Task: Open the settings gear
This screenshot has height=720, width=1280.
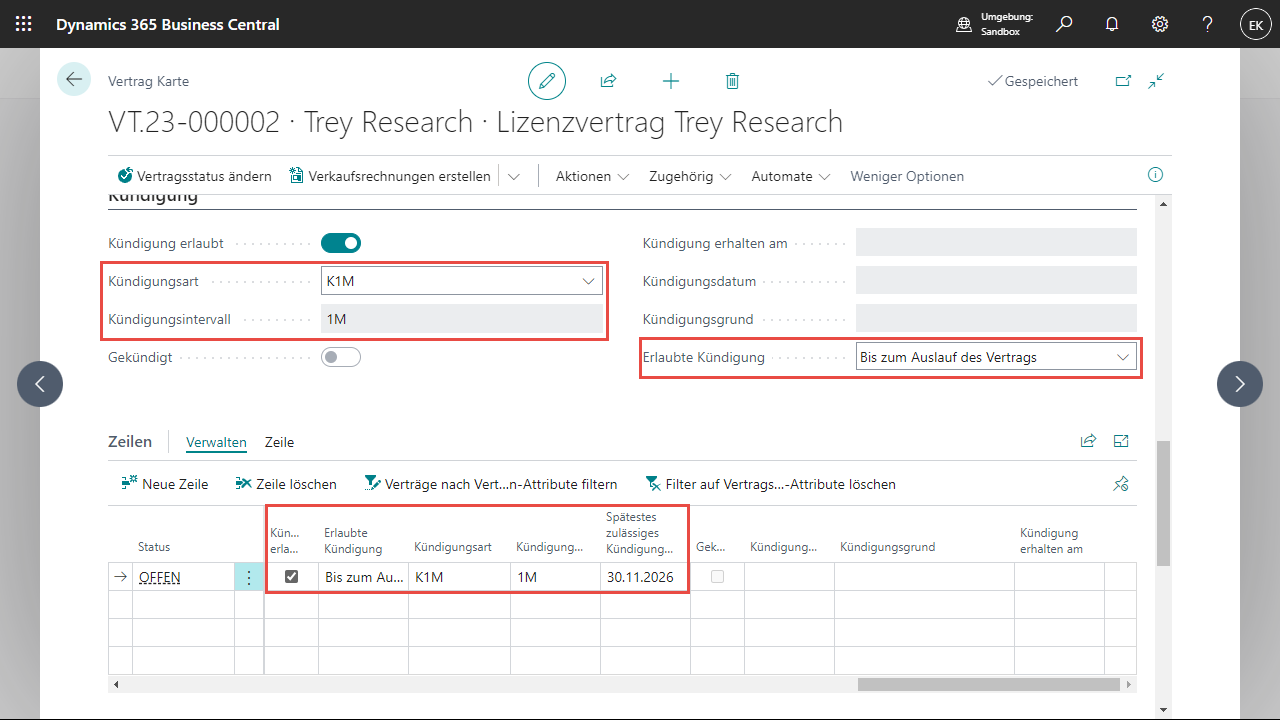Action: (x=1160, y=24)
